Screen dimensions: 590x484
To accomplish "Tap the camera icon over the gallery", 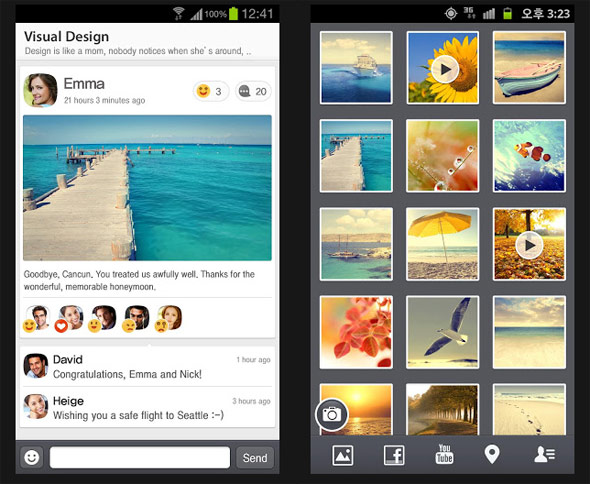I will [331, 414].
